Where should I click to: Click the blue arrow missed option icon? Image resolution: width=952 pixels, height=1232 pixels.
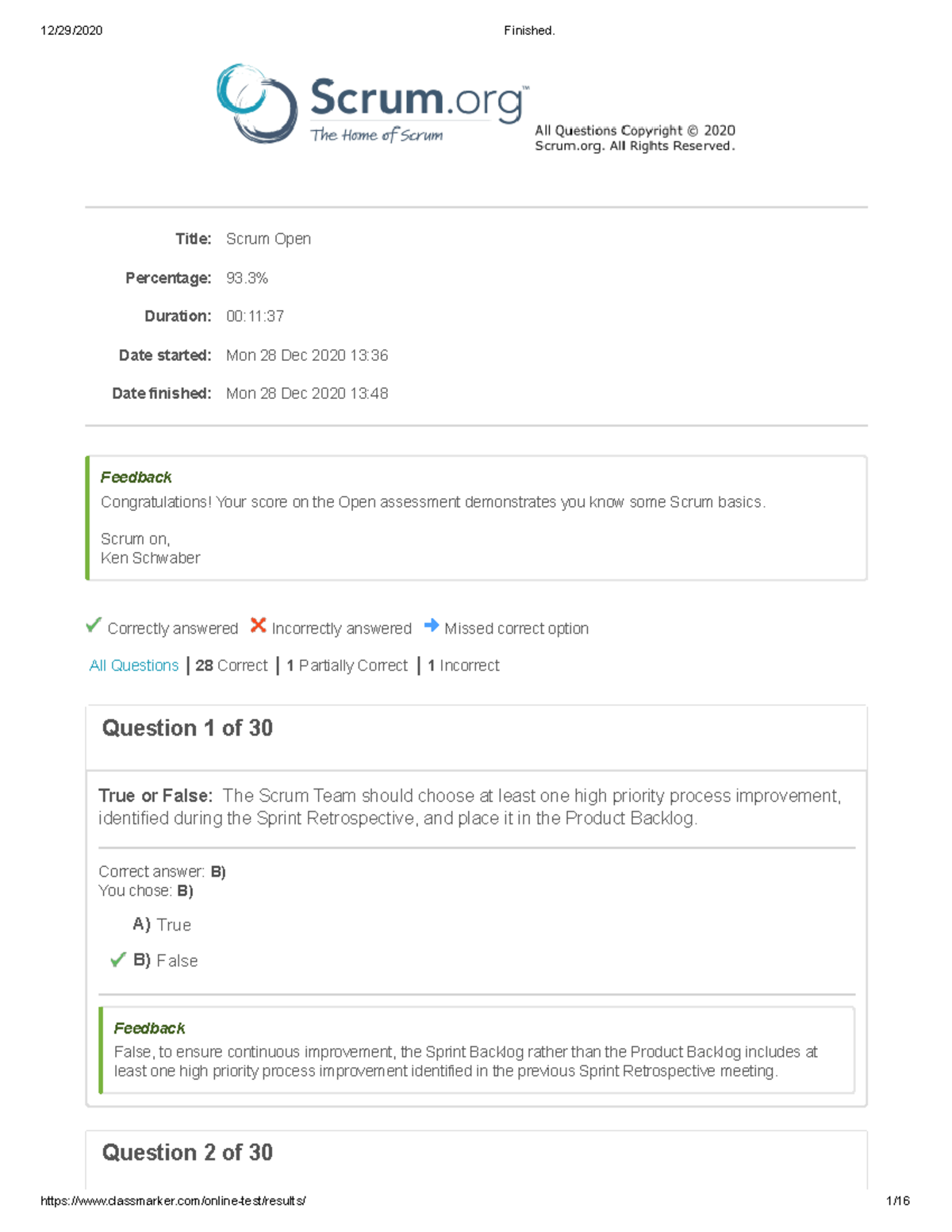click(432, 626)
